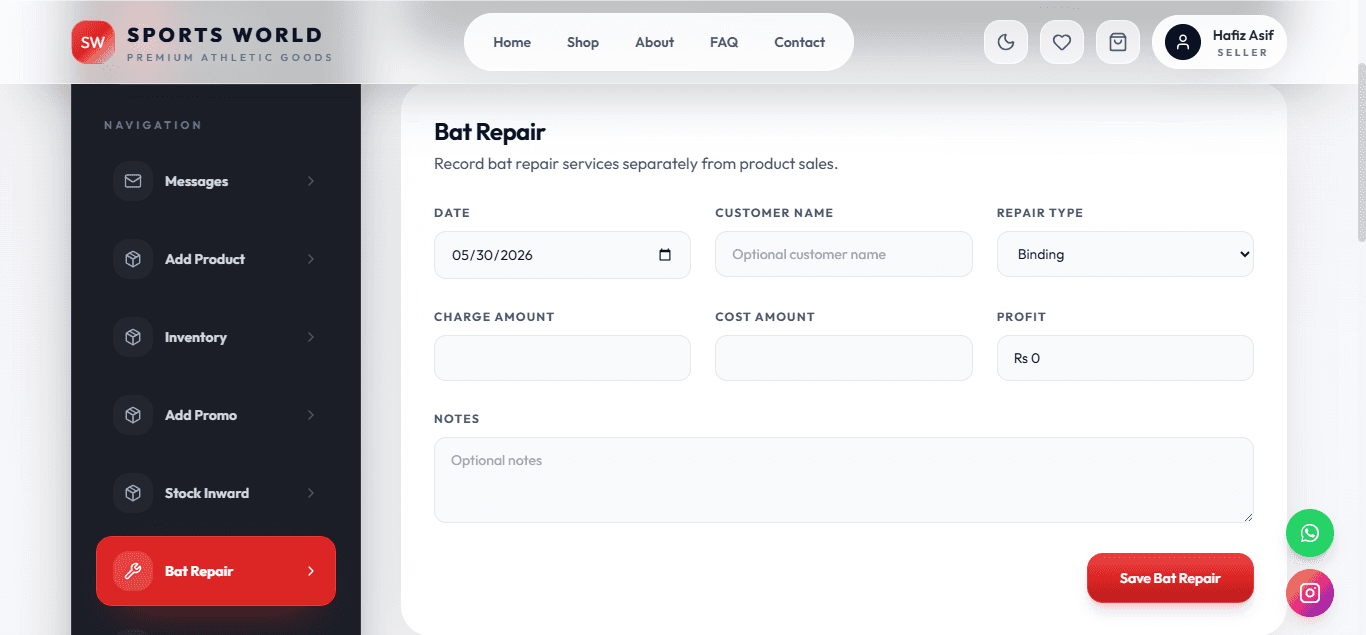The height and width of the screenshot is (635, 1366).
Task: Open shopping bag cart icon
Action: [1118, 42]
